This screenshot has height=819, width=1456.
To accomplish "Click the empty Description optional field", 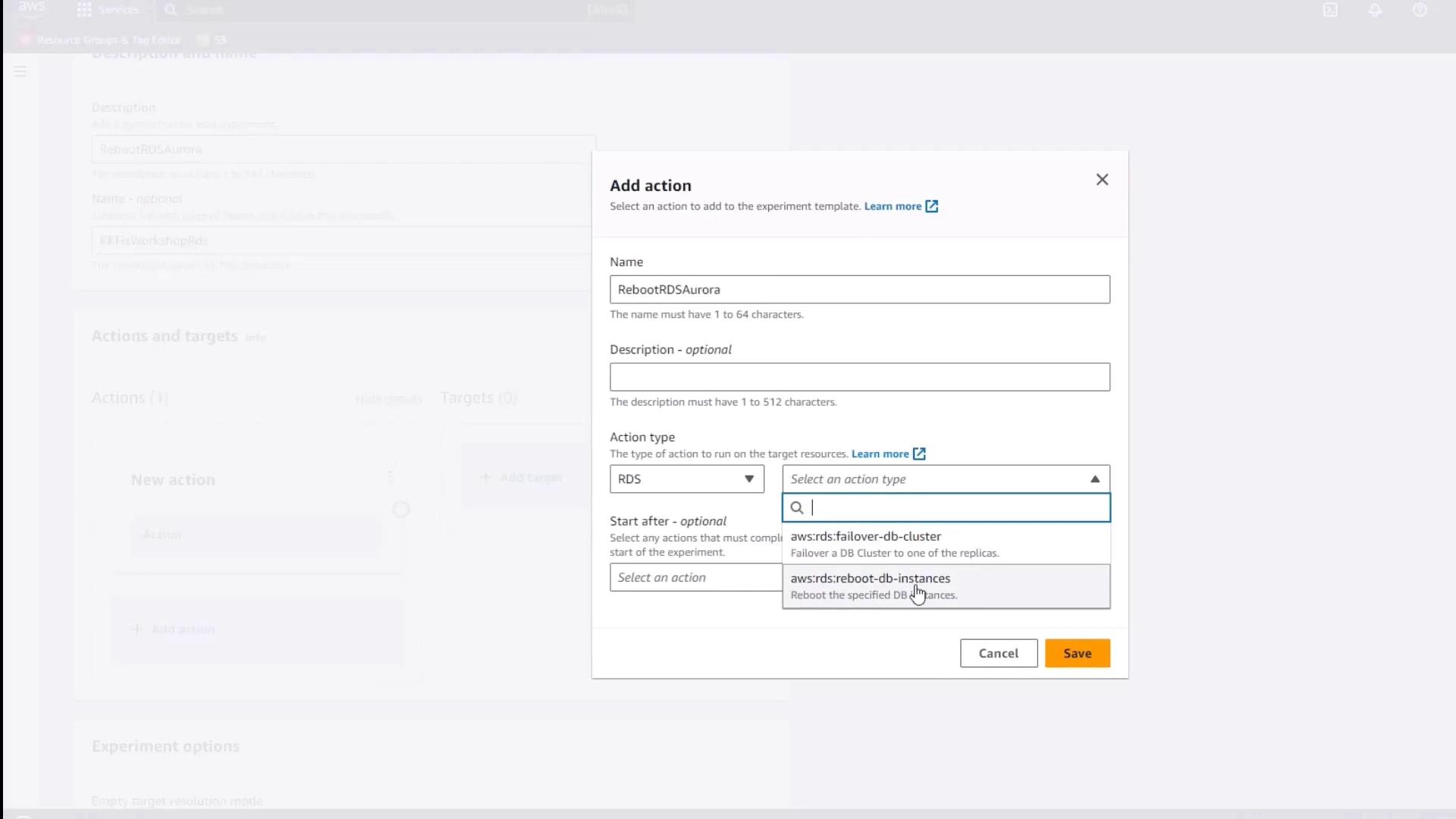I will pos(859,377).
